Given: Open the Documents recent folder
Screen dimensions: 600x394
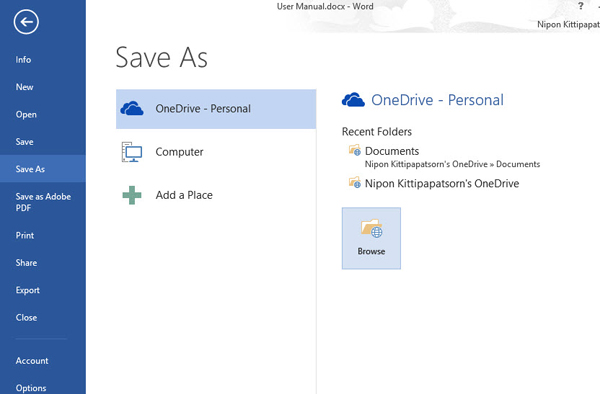Looking at the screenshot, I should coord(444,157).
